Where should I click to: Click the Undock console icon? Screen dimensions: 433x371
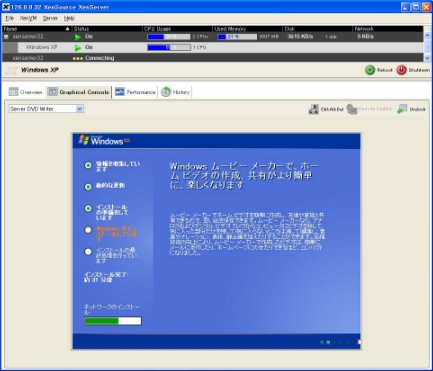(x=402, y=109)
